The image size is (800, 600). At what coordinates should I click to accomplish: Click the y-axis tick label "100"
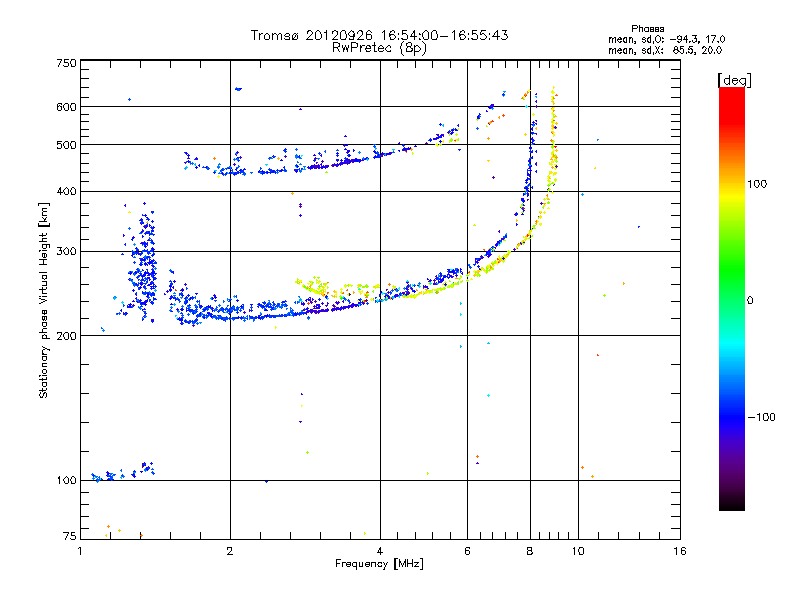(x=66, y=481)
